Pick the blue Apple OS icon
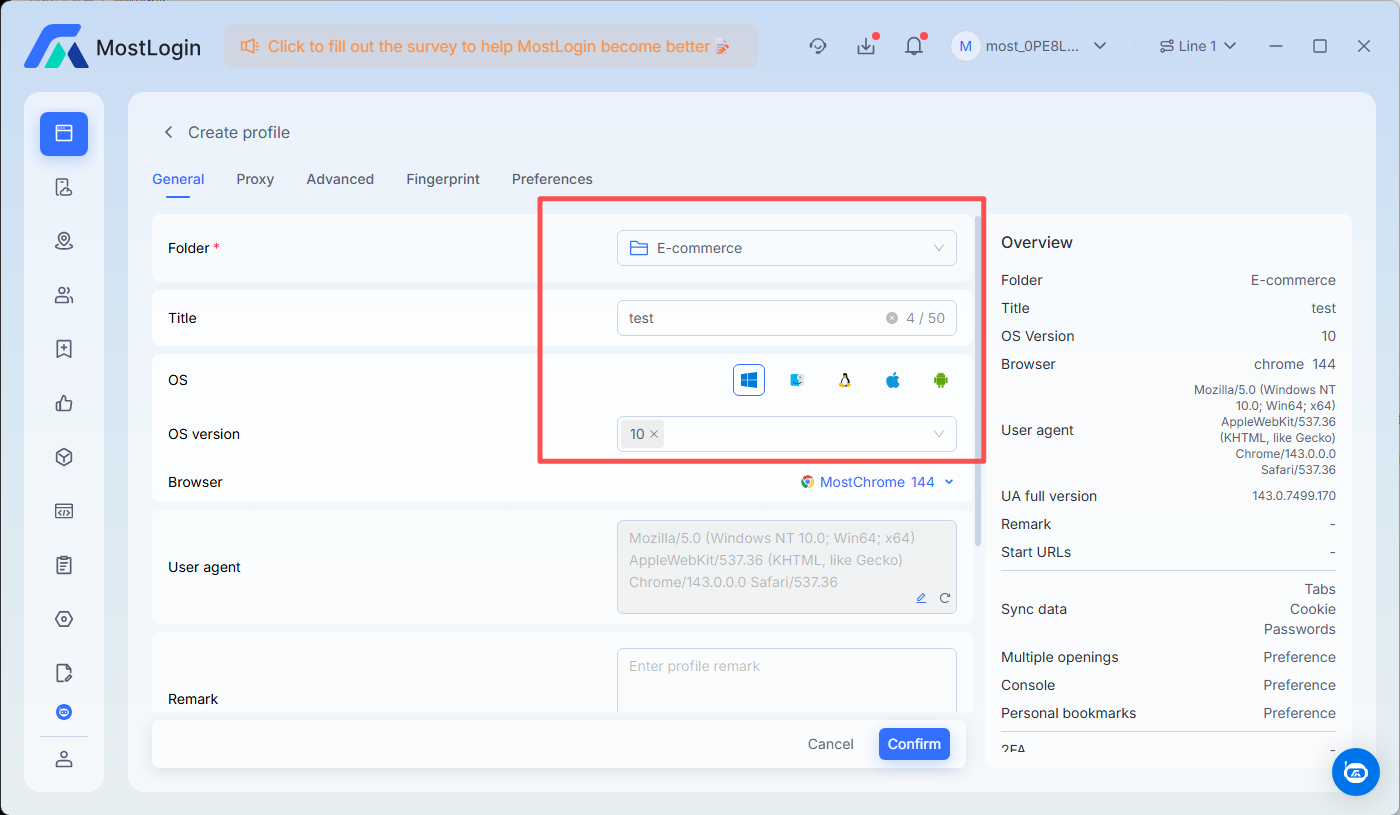 click(x=893, y=380)
